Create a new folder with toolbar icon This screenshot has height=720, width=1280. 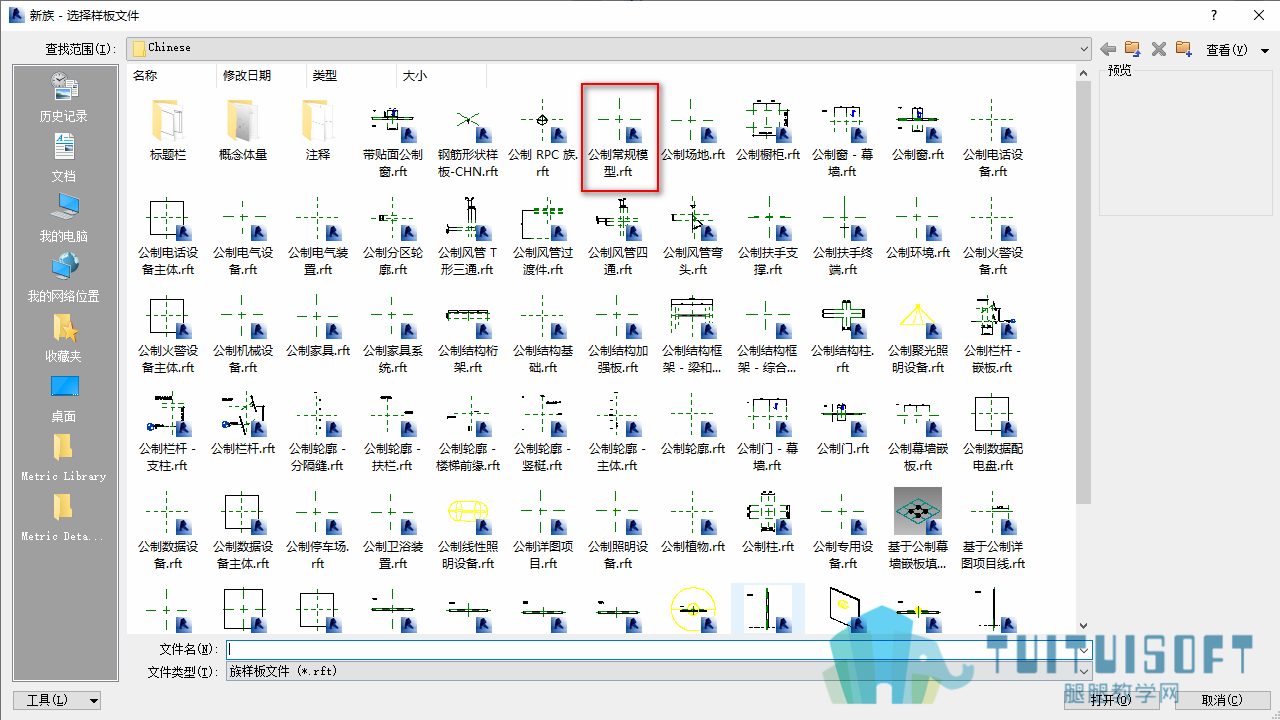(1184, 49)
